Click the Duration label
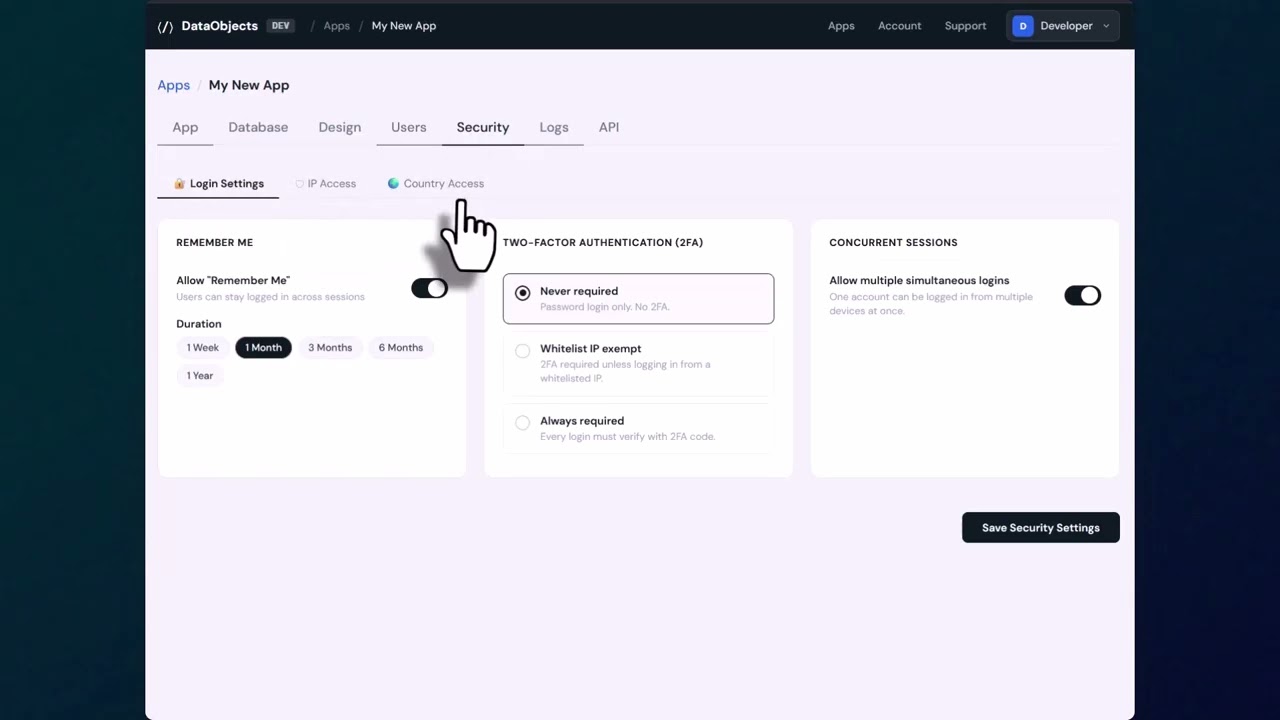The height and width of the screenshot is (720, 1280). pos(199,324)
